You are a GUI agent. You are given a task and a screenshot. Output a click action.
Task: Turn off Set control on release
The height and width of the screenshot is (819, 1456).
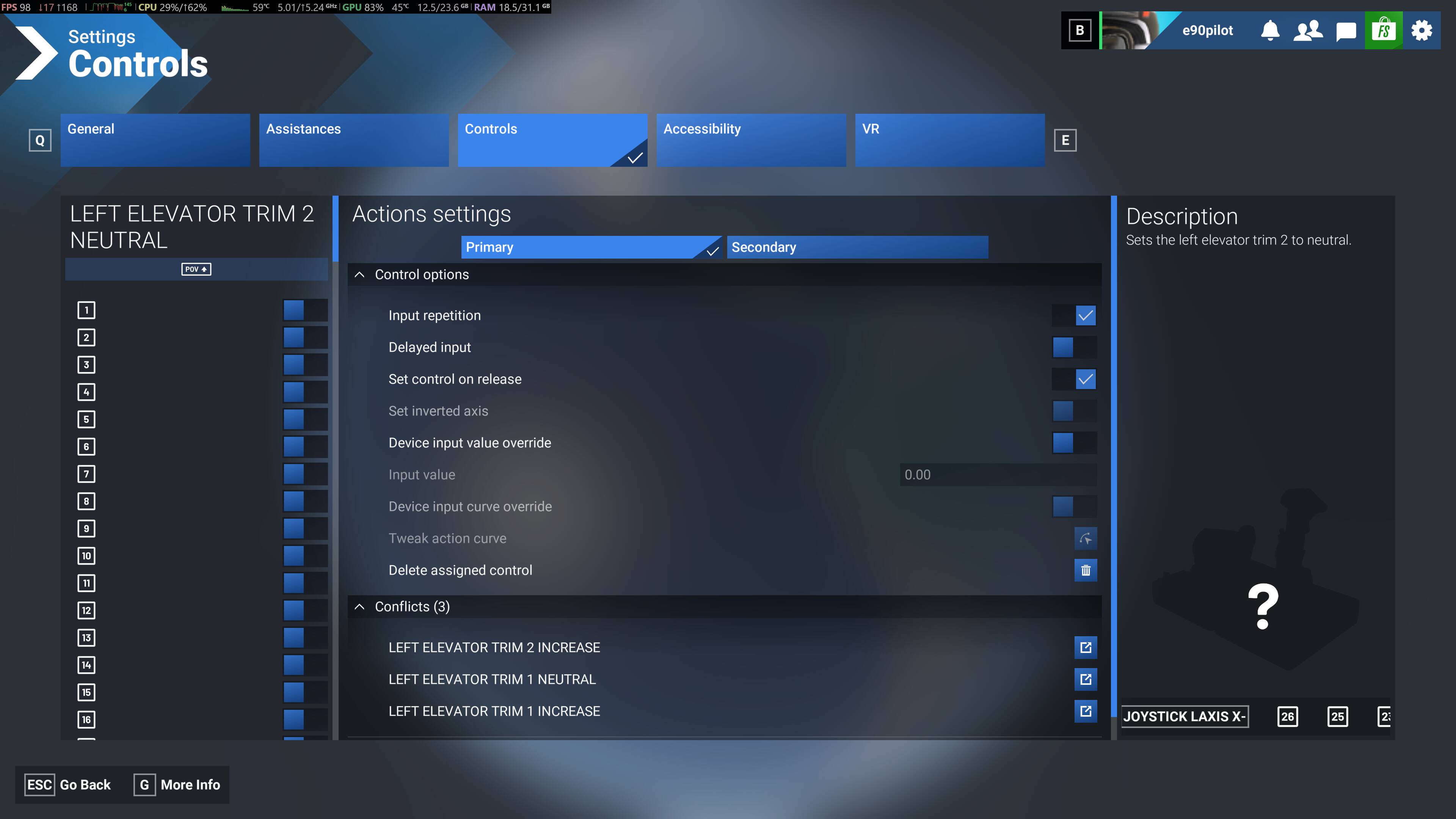click(x=1074, y=379)
